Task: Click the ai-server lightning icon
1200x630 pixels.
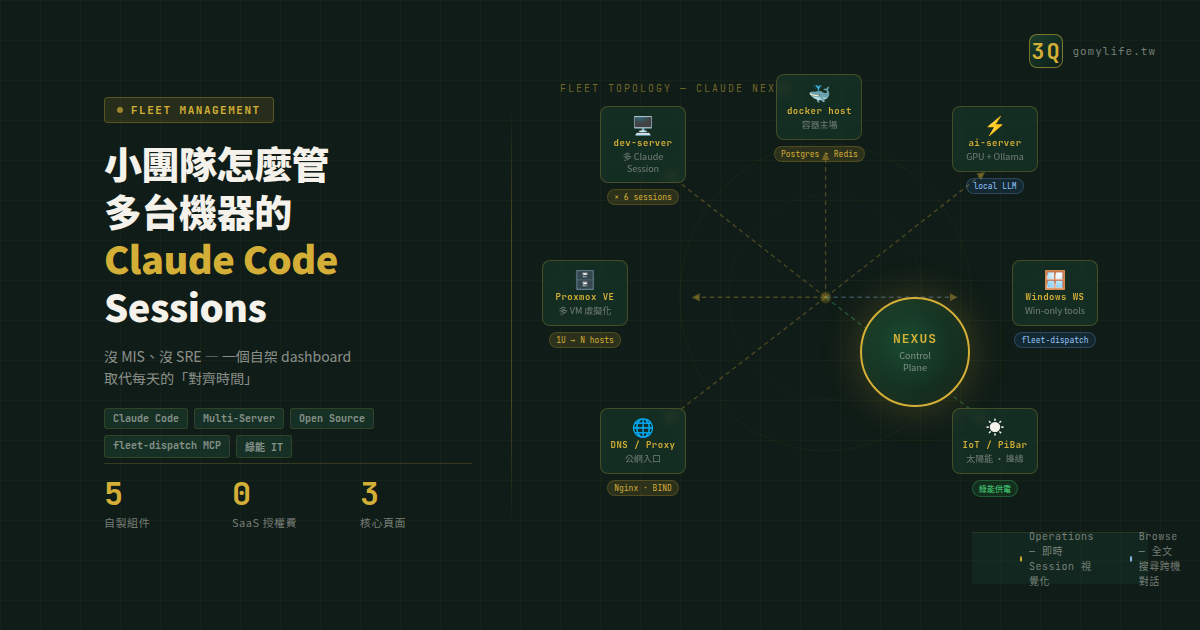Action: click(995, 126)
